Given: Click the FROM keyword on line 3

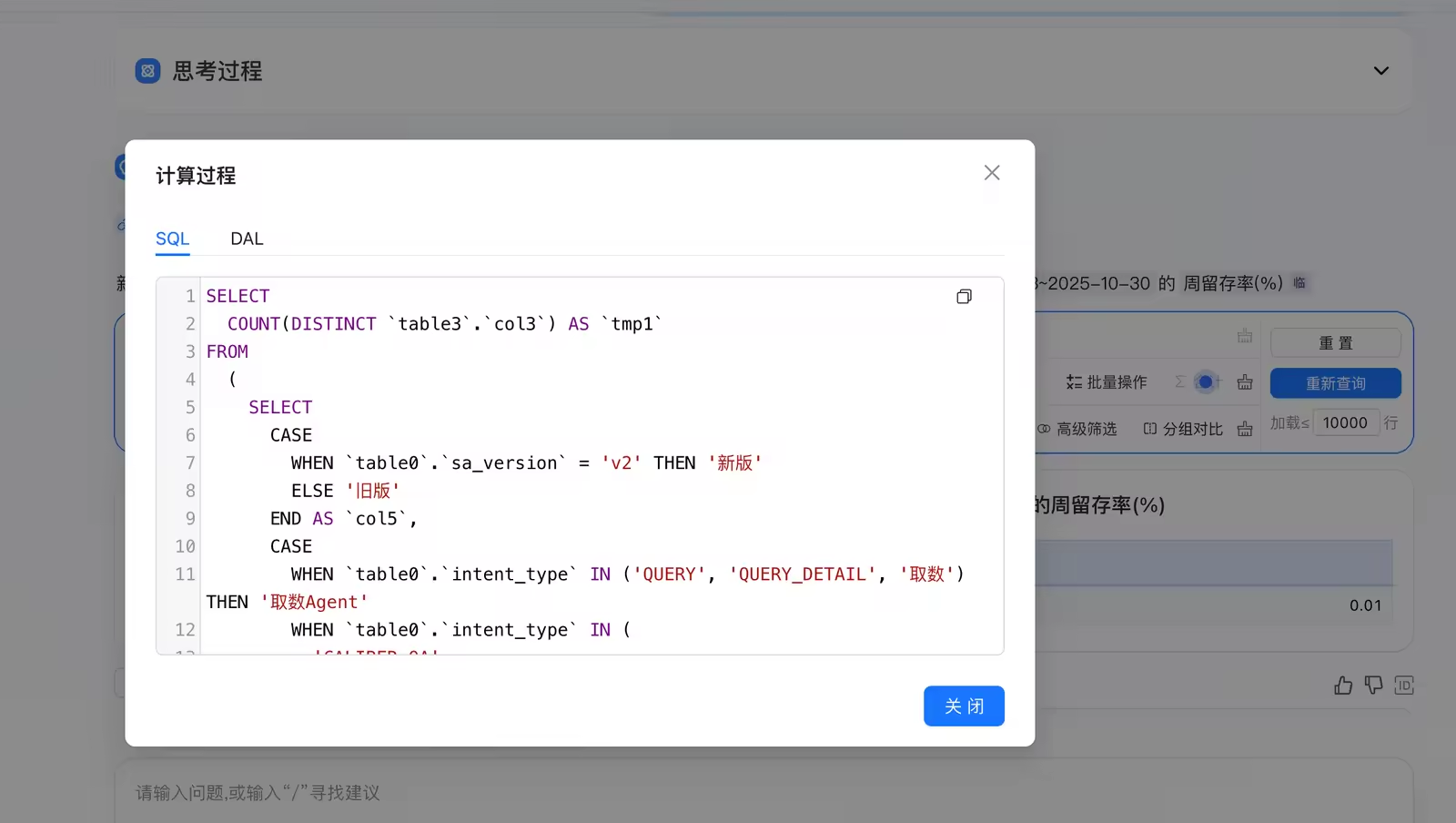Looking at the screenshot, I should pyautogui.click(x=227, y=351).
